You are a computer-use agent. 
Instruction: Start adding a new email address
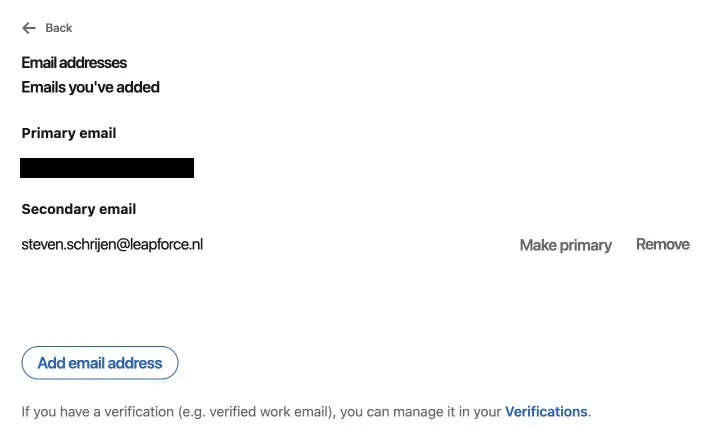(x=99, y=363)
